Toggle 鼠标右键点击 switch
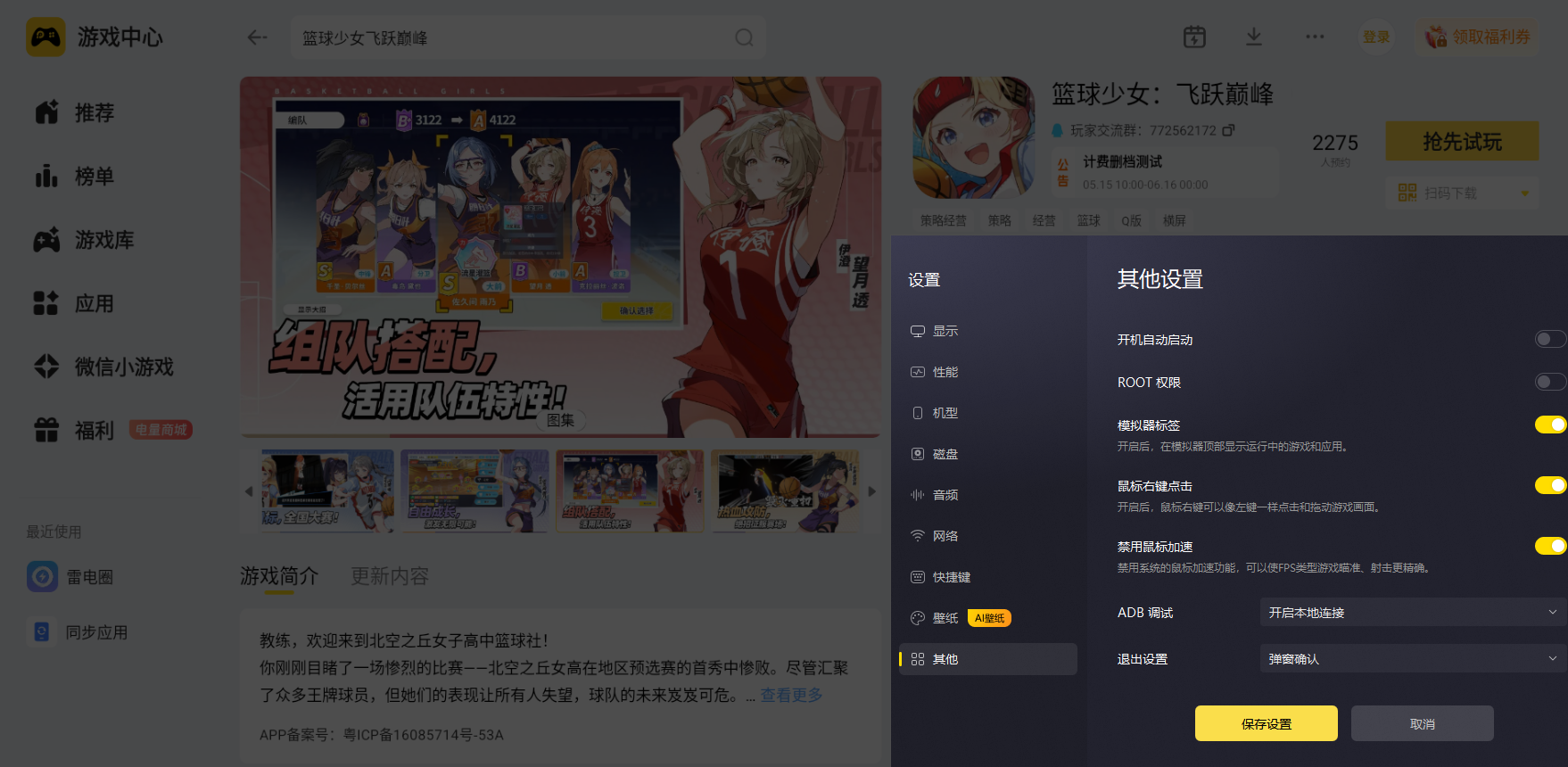Image resolution: width=1568 pixels, height=767 pixels. point(1550,485)
